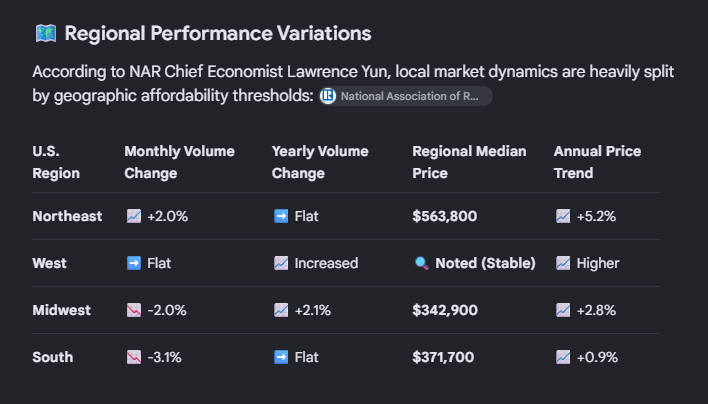Select the Monthly Volume Change column header
This screenshot has height=404, width=708.
point(180,162)
